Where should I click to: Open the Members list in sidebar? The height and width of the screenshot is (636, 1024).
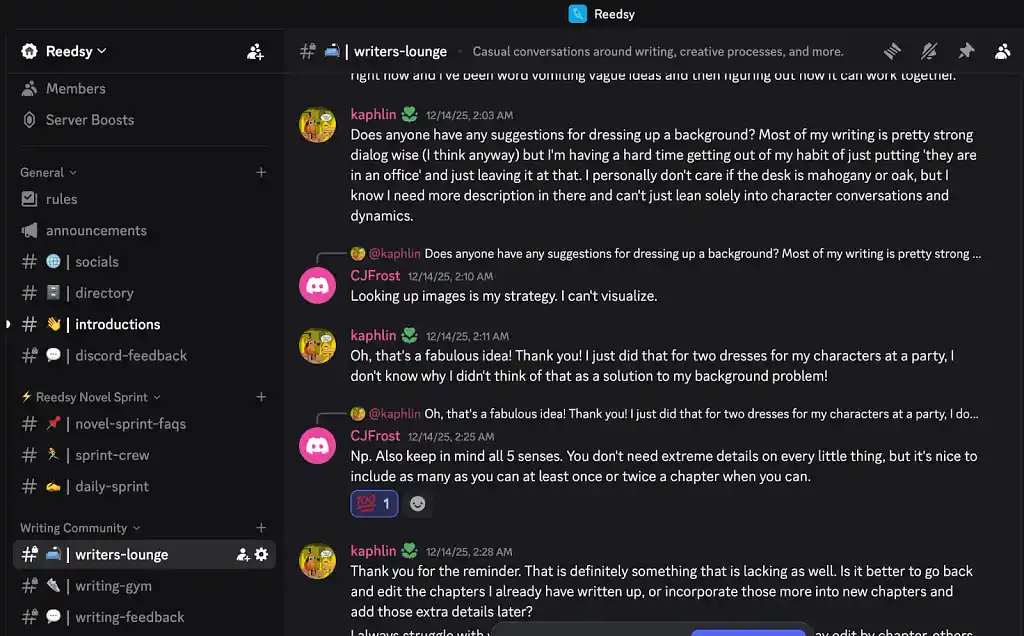point(75,89)
